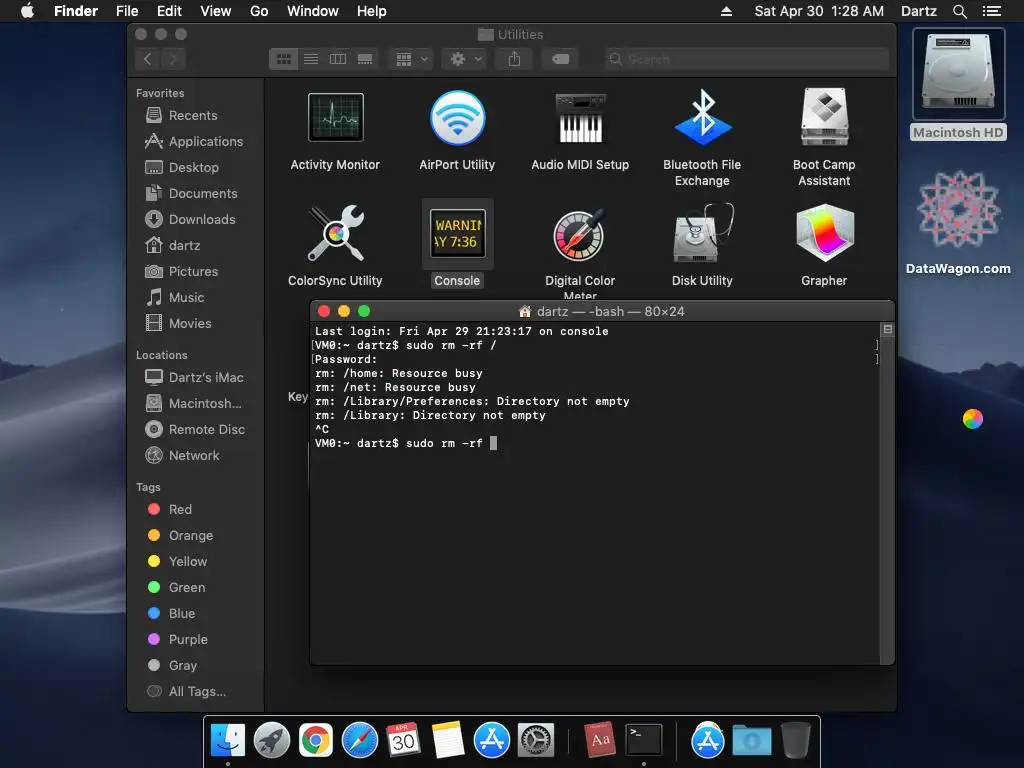Select Recents in sidebar

coord(195,116)
